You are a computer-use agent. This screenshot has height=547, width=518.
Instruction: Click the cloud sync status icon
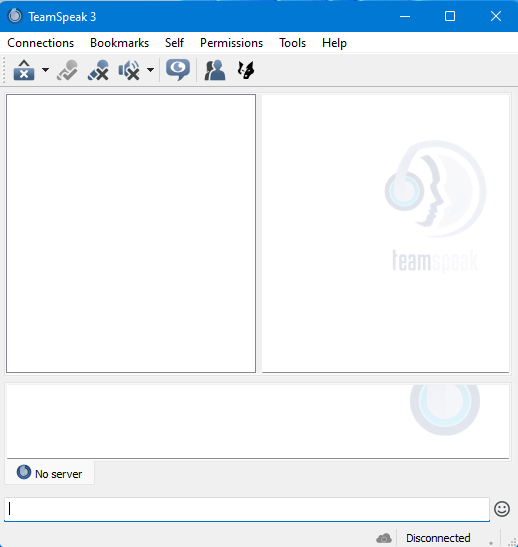tap(384, 538)
